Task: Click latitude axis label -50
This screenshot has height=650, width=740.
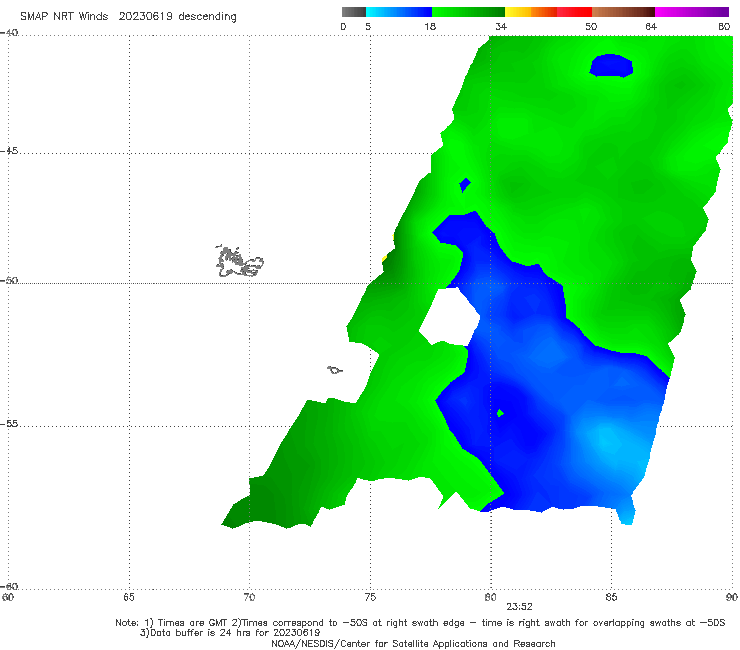Action: [x=9, y=280]
